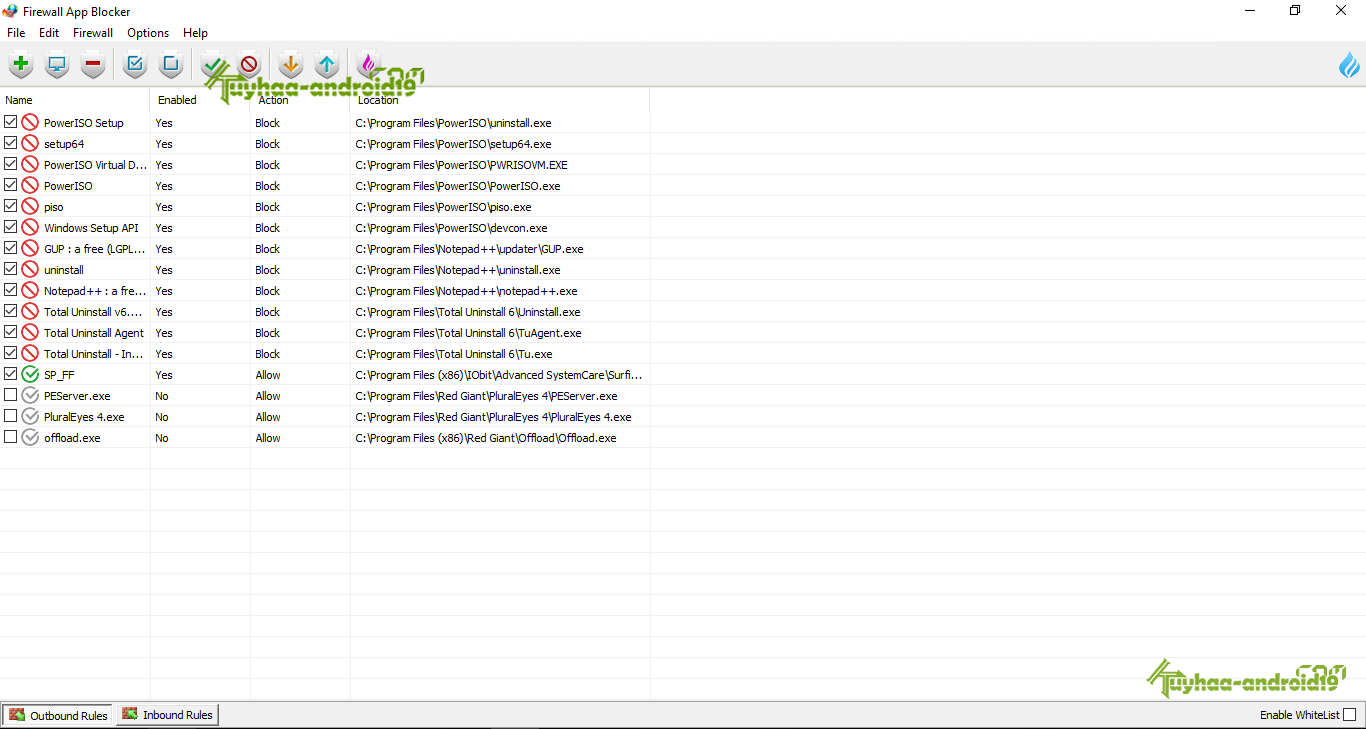Click the block icon beside Windows Setup API
Screen dimensions: 1366x729
(30, 228)
